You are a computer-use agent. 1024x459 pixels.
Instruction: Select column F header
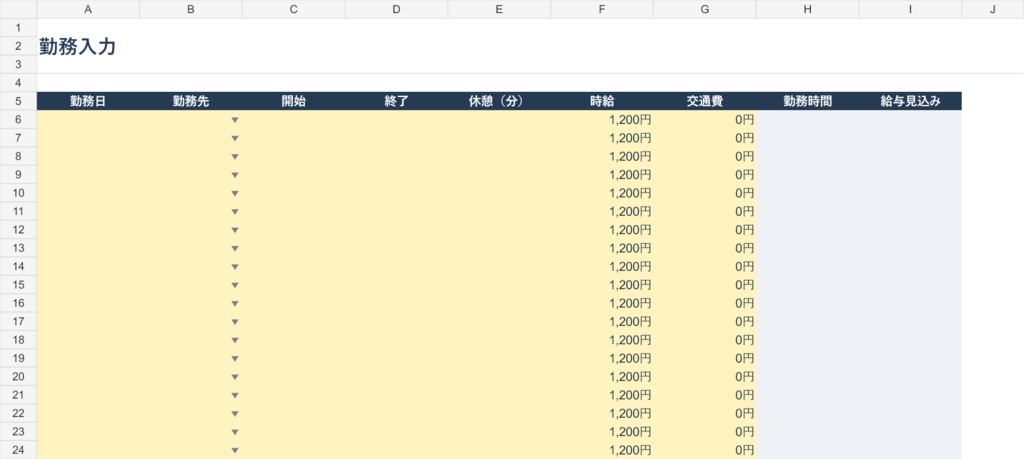pos(602,9)
